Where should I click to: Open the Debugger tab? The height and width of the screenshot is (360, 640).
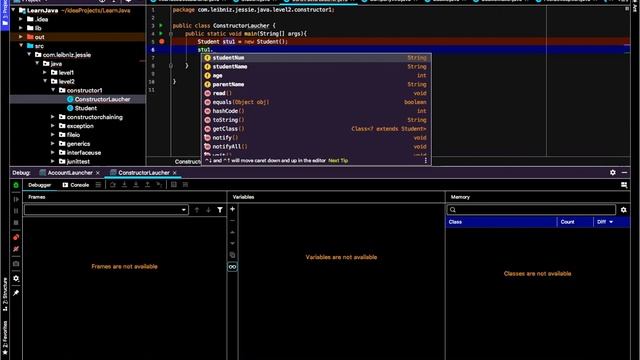pos(40,185)
